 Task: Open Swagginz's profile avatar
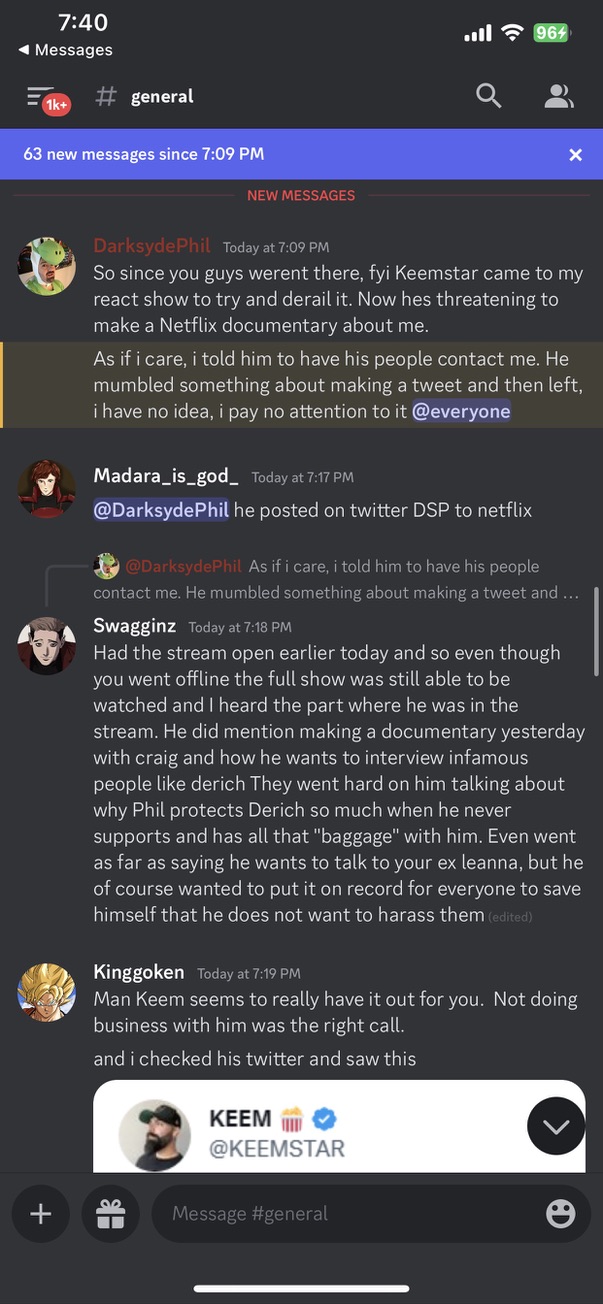pyautogui.click(x=47, y=646)
